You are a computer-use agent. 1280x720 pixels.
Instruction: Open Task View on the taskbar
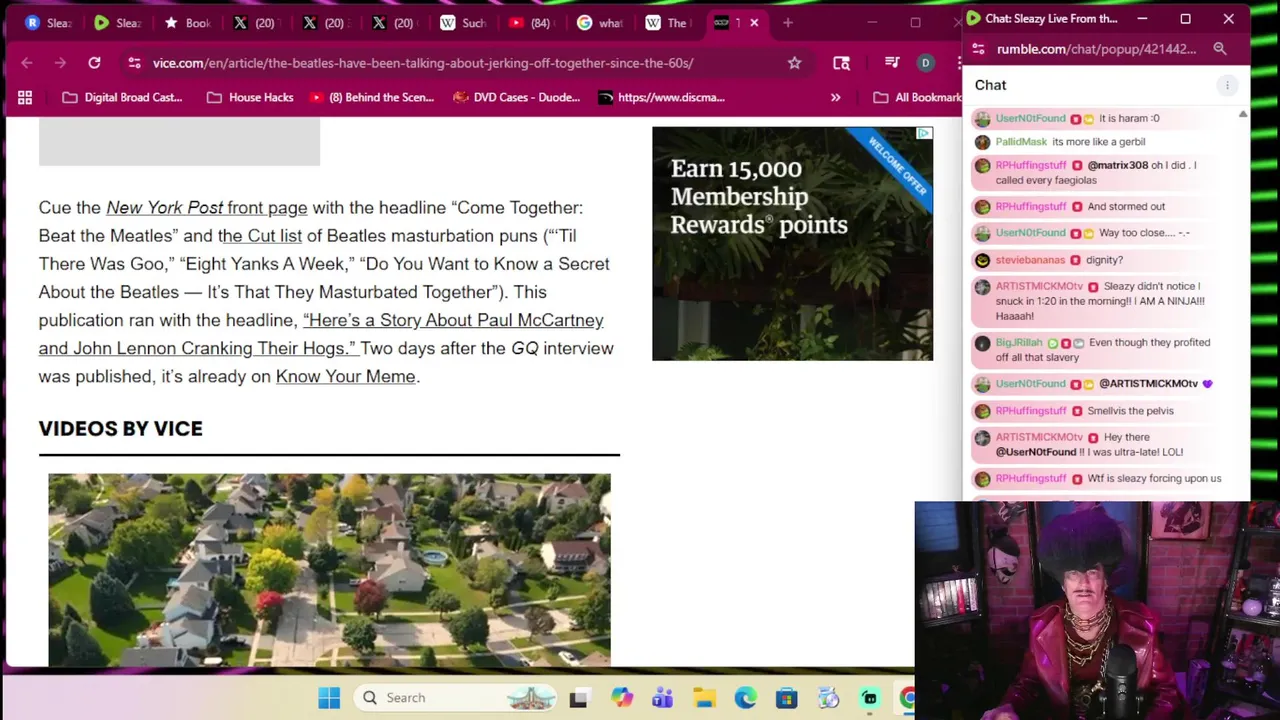[578, 697]
